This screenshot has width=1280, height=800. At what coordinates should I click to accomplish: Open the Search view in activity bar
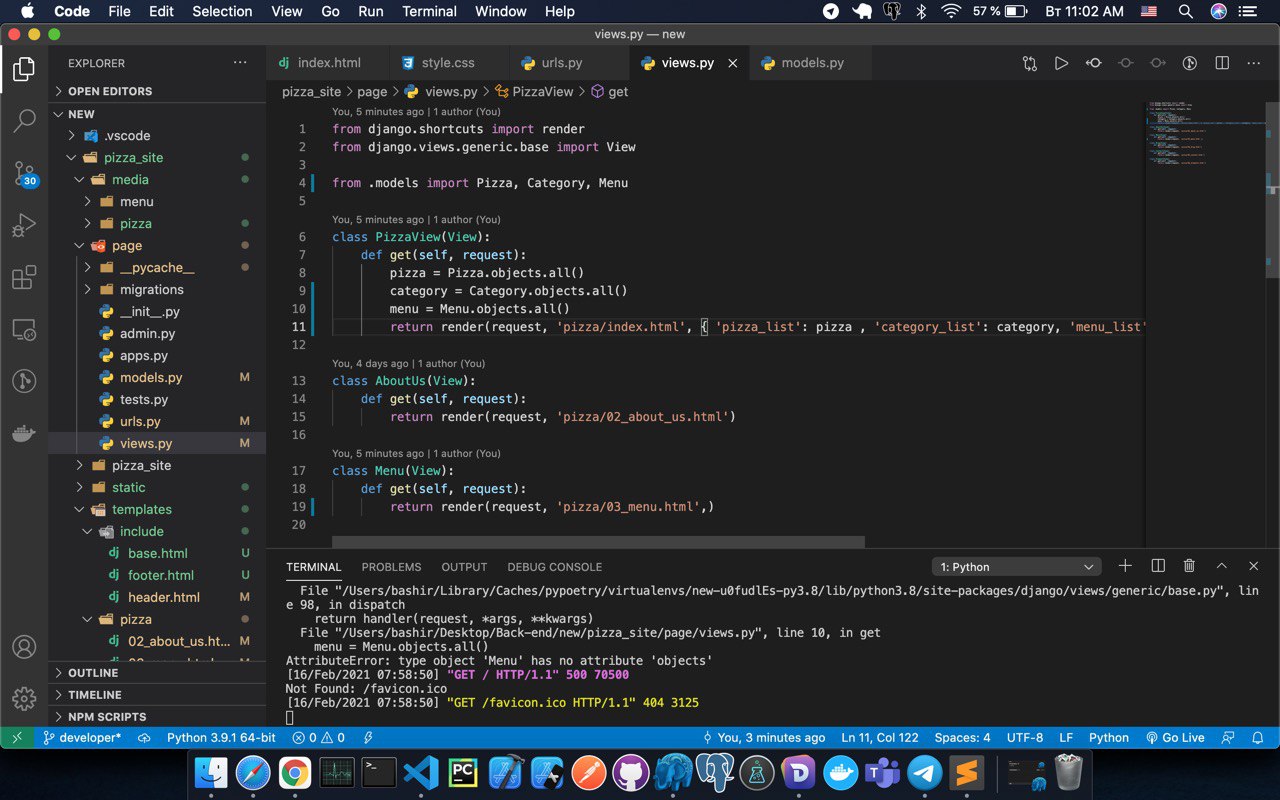pos(24,122)
